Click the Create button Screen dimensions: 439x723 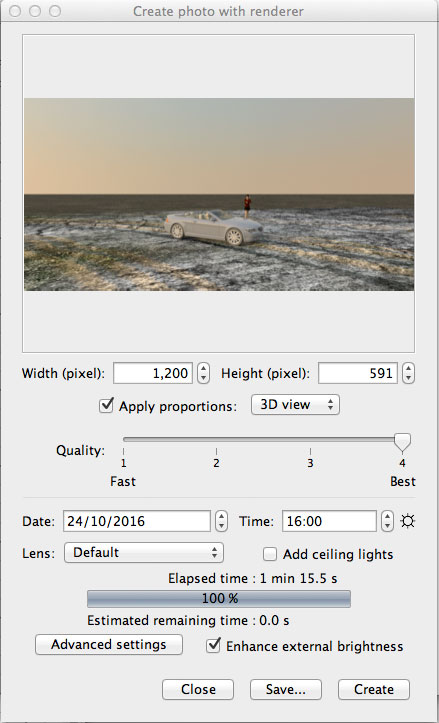point(374,689)
